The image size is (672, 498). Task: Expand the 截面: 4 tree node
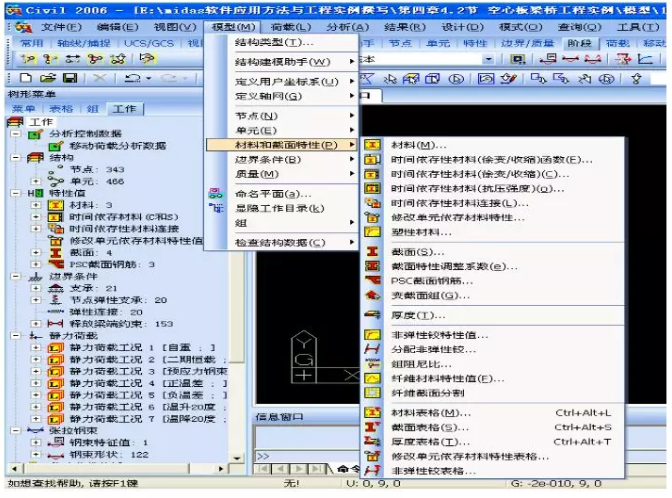(x=36, y=252)
